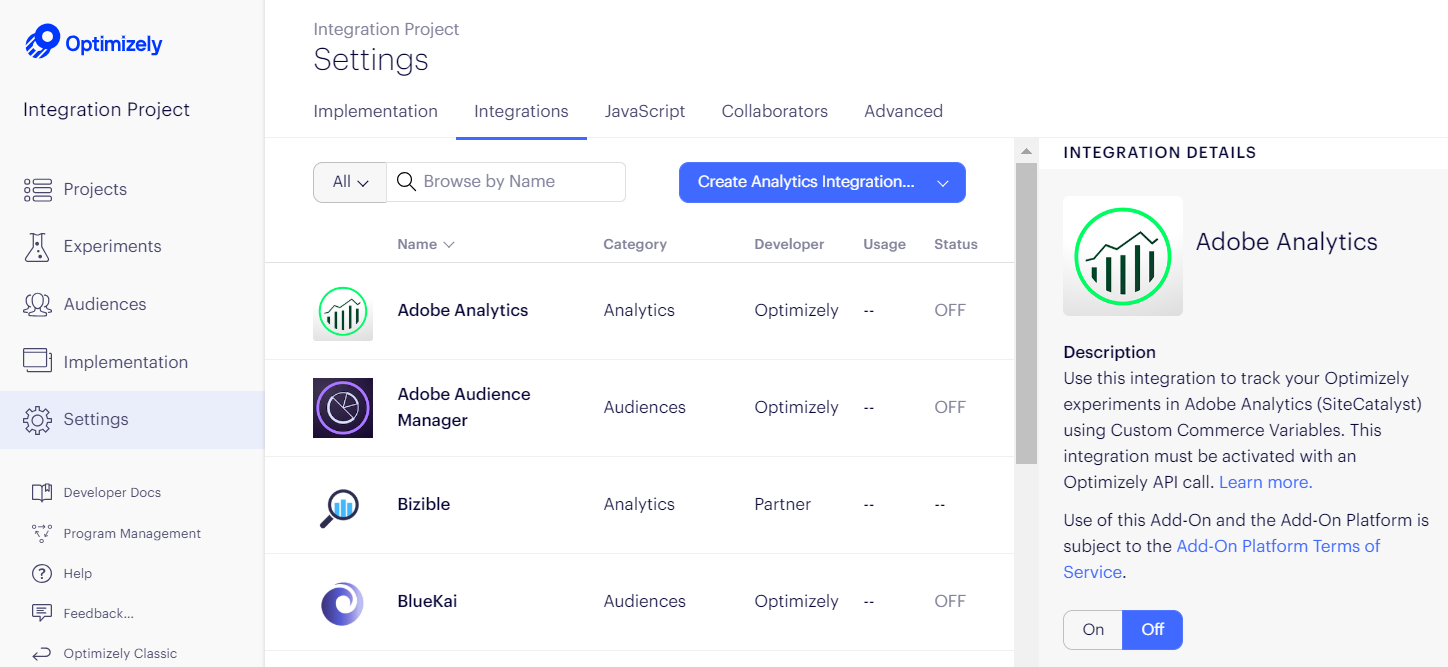The height and width of the screenshot is (667, 1448).
Task: Select the Bizible row name
Action: coord(424,504)
